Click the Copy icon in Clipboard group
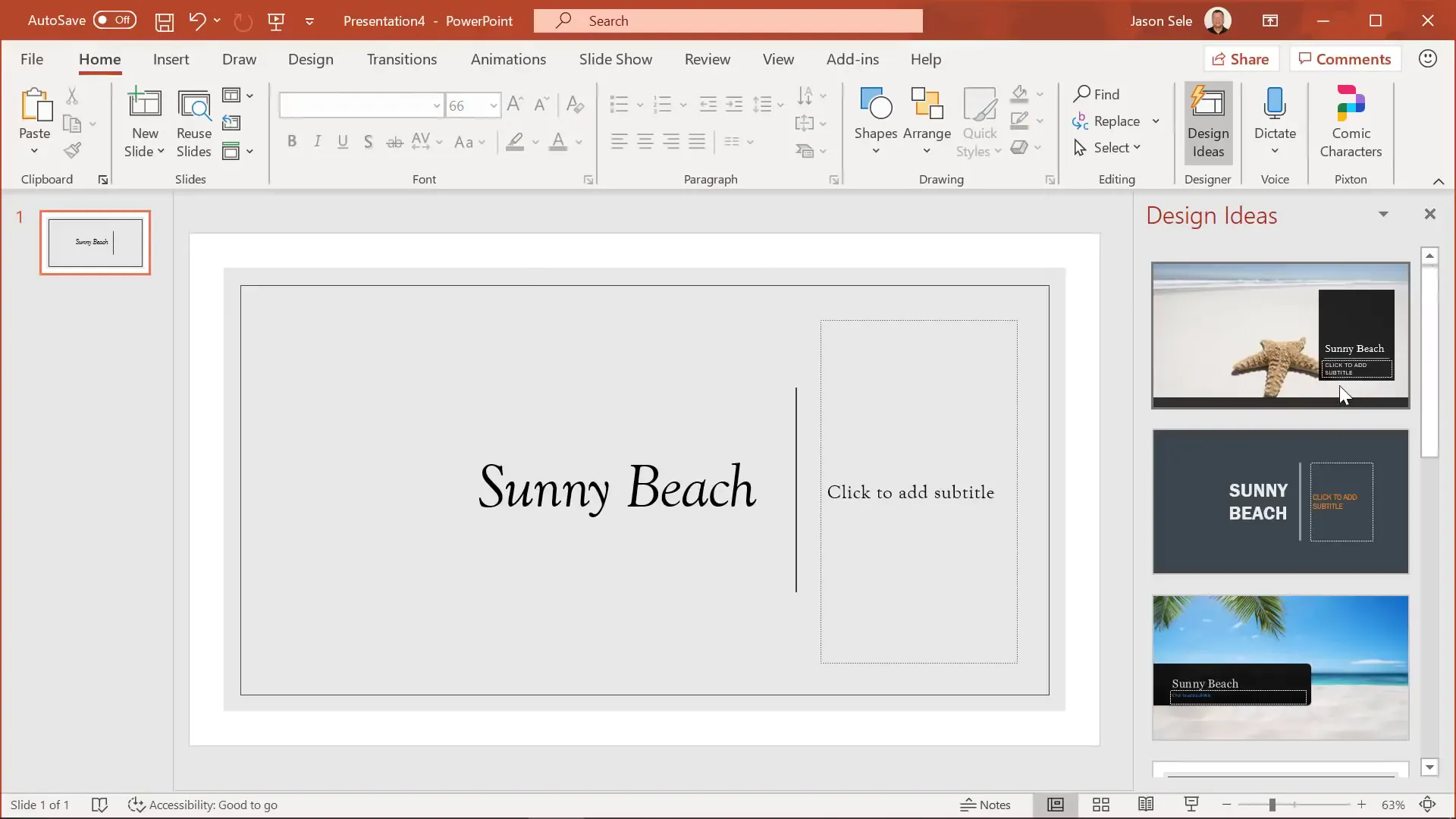 72,123
